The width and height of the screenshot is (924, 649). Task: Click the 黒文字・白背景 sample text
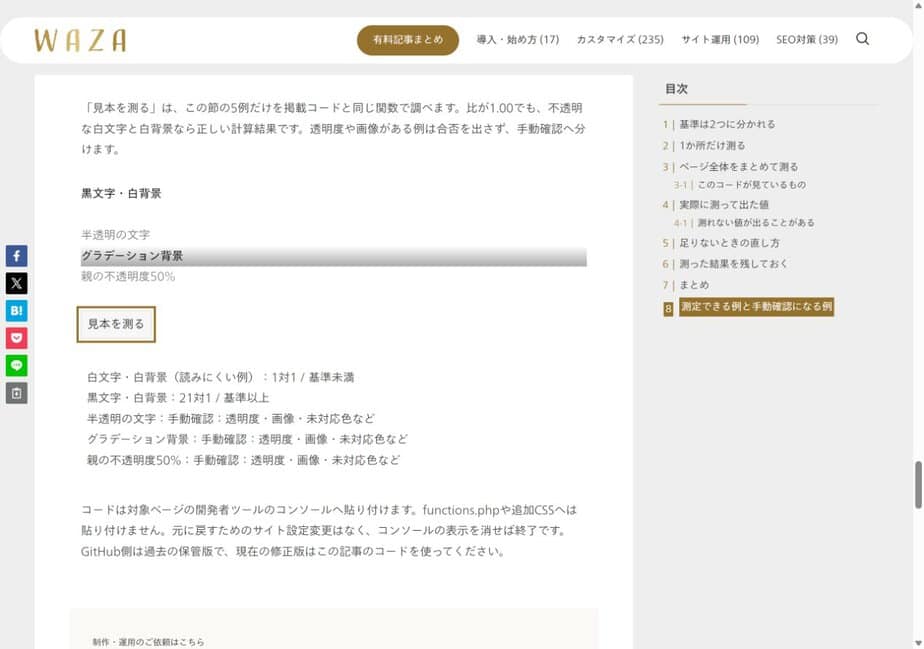click(121, 193)
